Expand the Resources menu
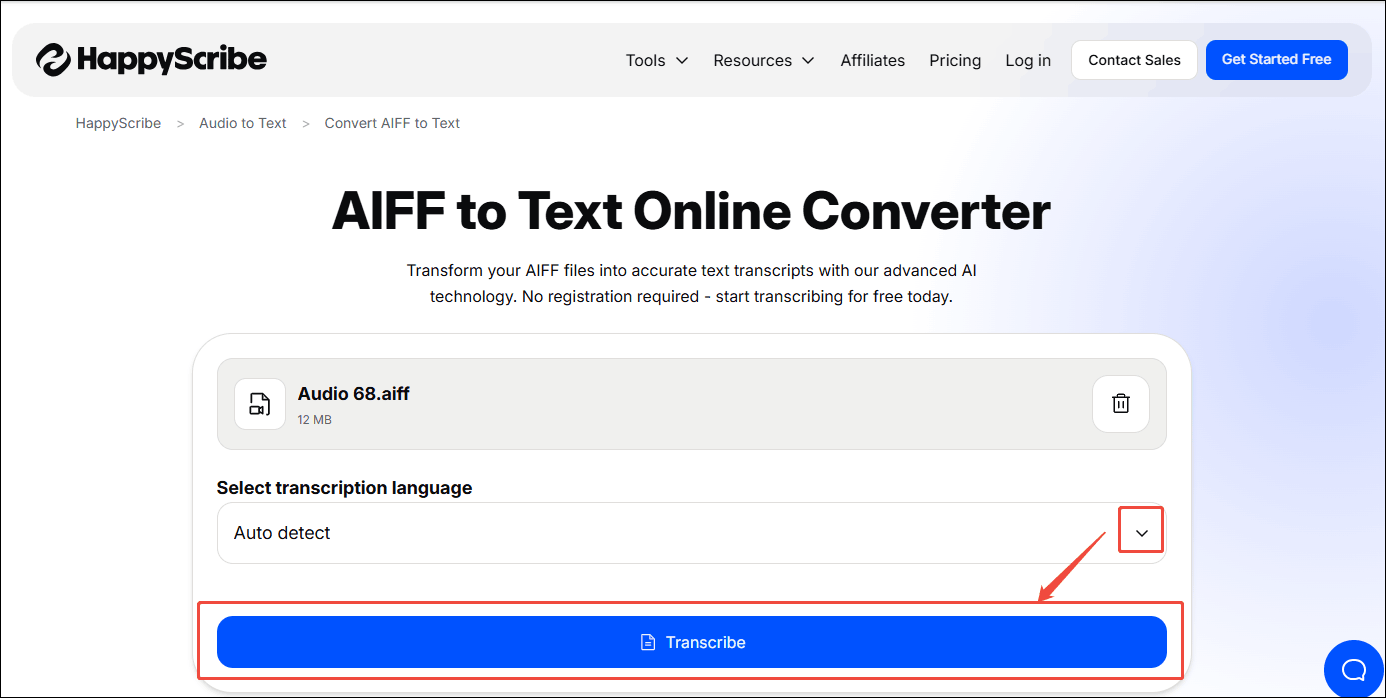Image resolution: width=1386 pixels, height=698 pixels. coord(764,60)
